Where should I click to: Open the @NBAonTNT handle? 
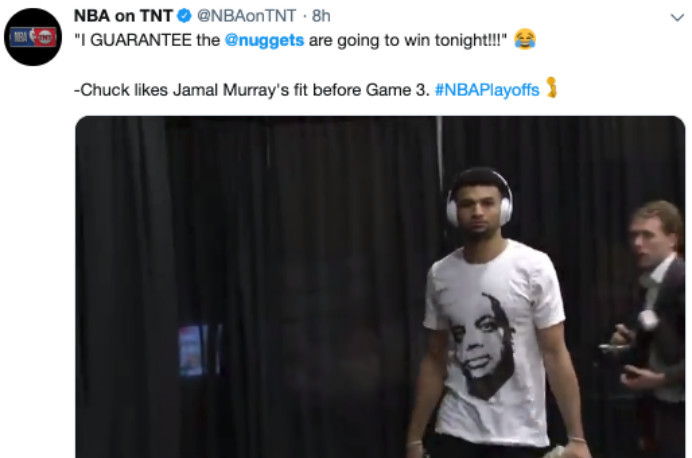[x=246, y=16]
